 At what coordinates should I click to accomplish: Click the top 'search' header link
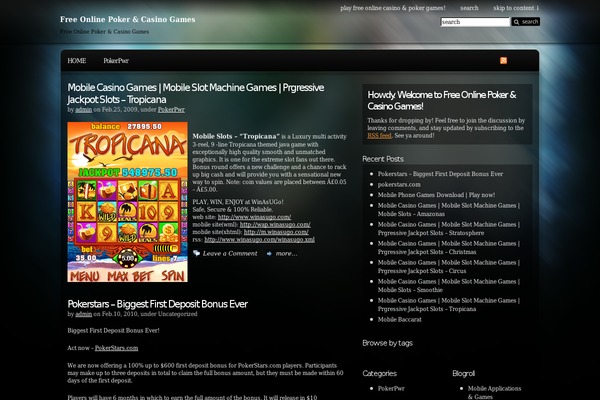click(x=469, y=8)
